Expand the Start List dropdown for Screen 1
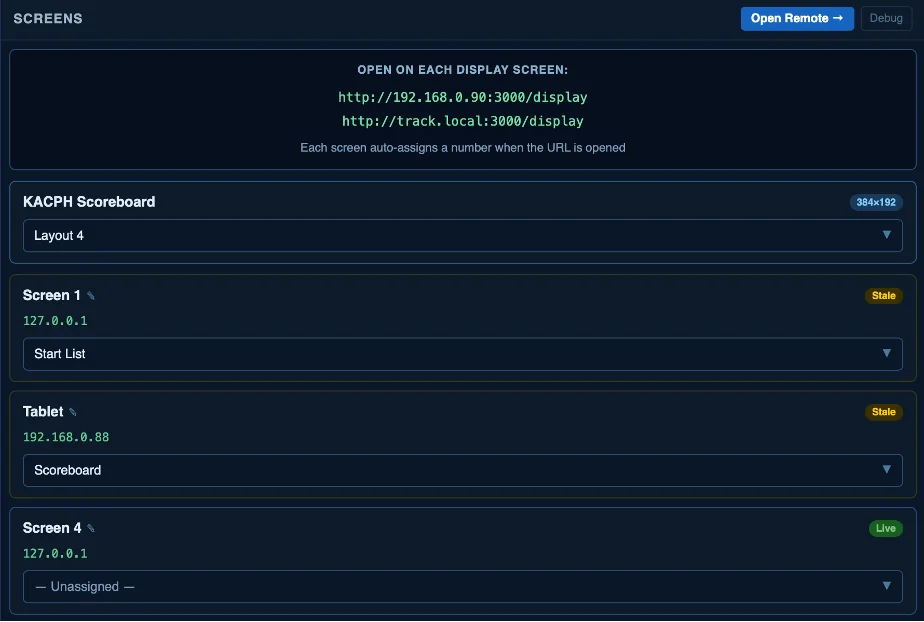 point(463,354)
